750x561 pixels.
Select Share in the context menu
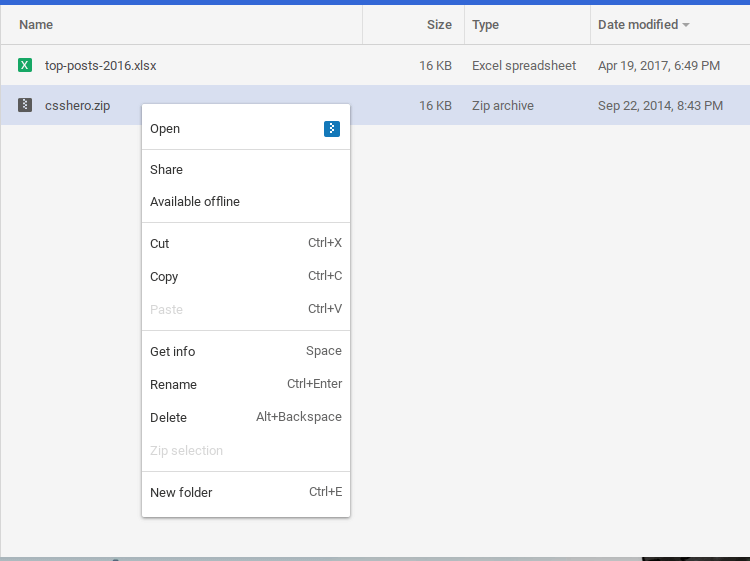[166, 170]
